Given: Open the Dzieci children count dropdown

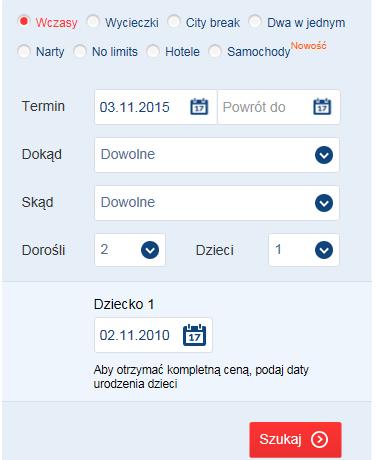Looking at the screenshot, I should coord(304,250).
